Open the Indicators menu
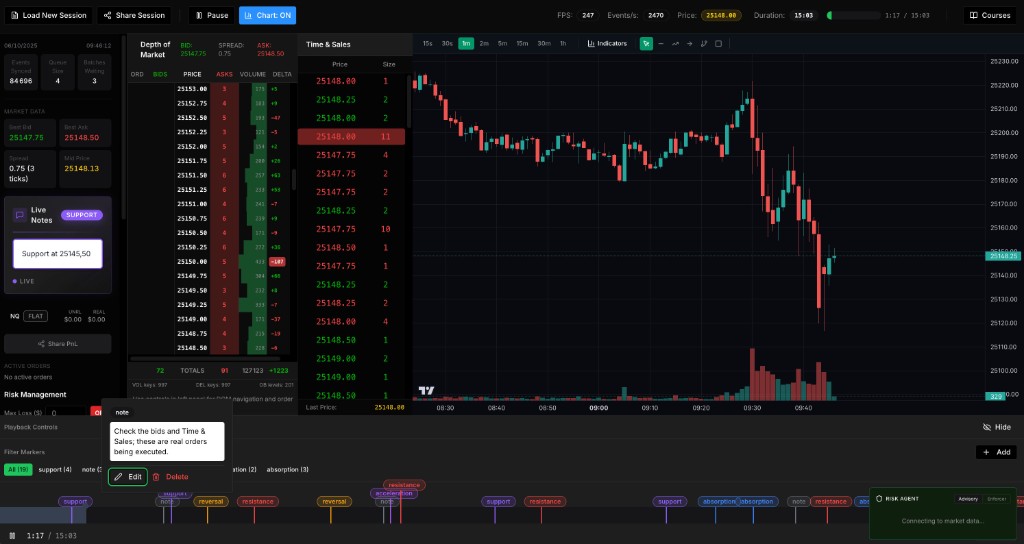The width and height of the screenshot is (1024, 544). (607, 44)
